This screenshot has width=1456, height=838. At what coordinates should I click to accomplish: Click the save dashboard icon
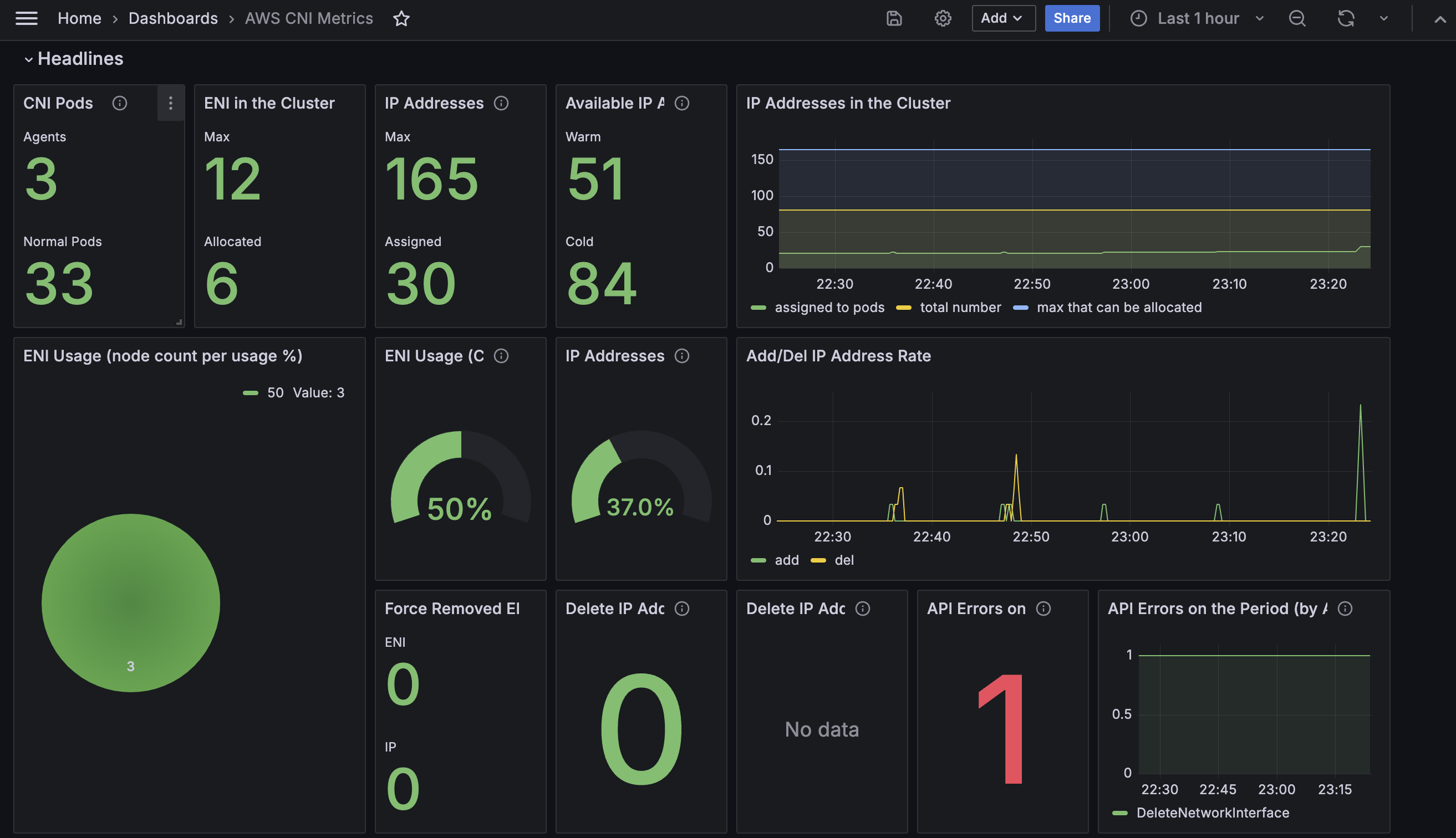(x=894, y=18)
